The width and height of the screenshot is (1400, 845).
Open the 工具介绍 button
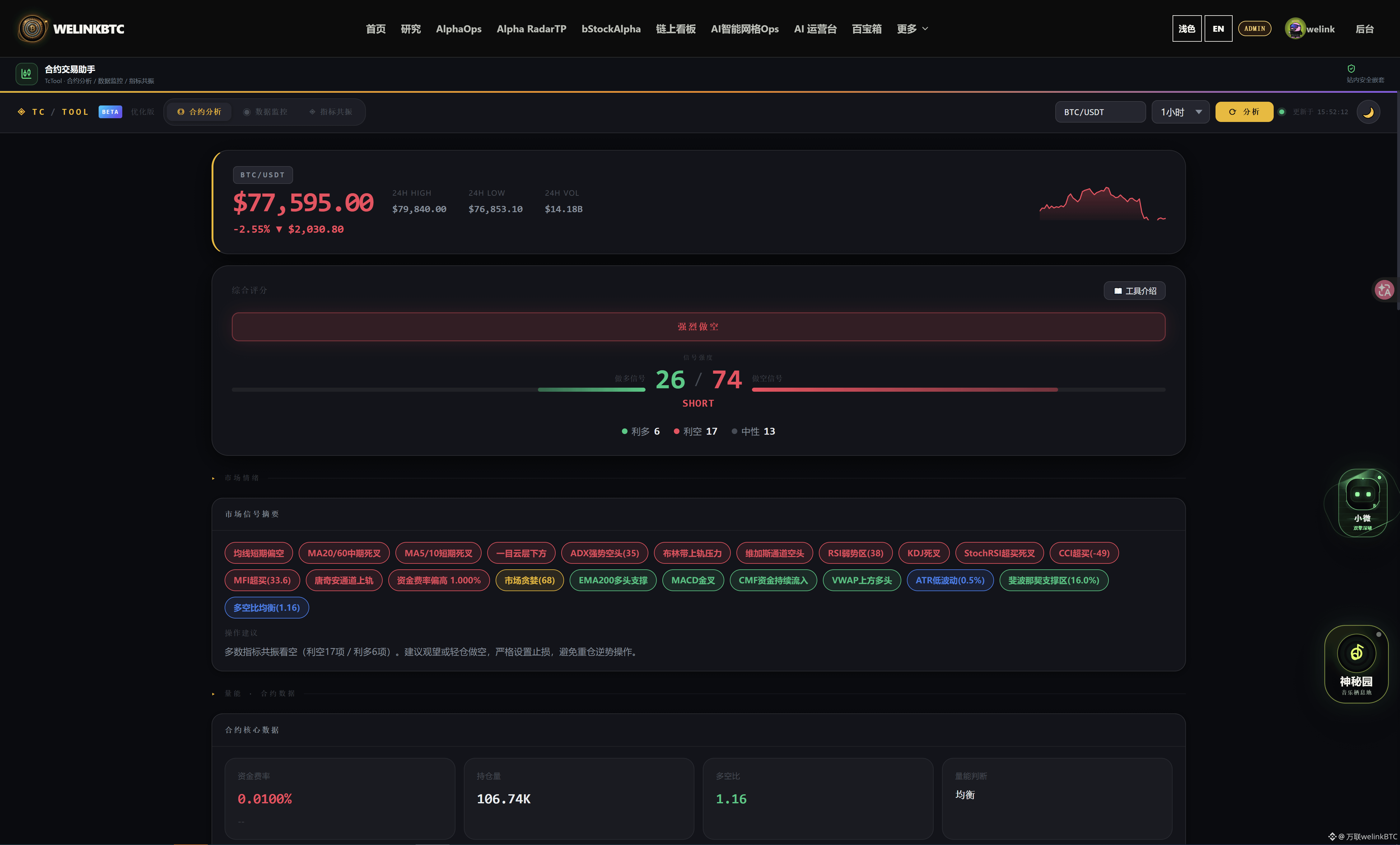coord(1135,291)
